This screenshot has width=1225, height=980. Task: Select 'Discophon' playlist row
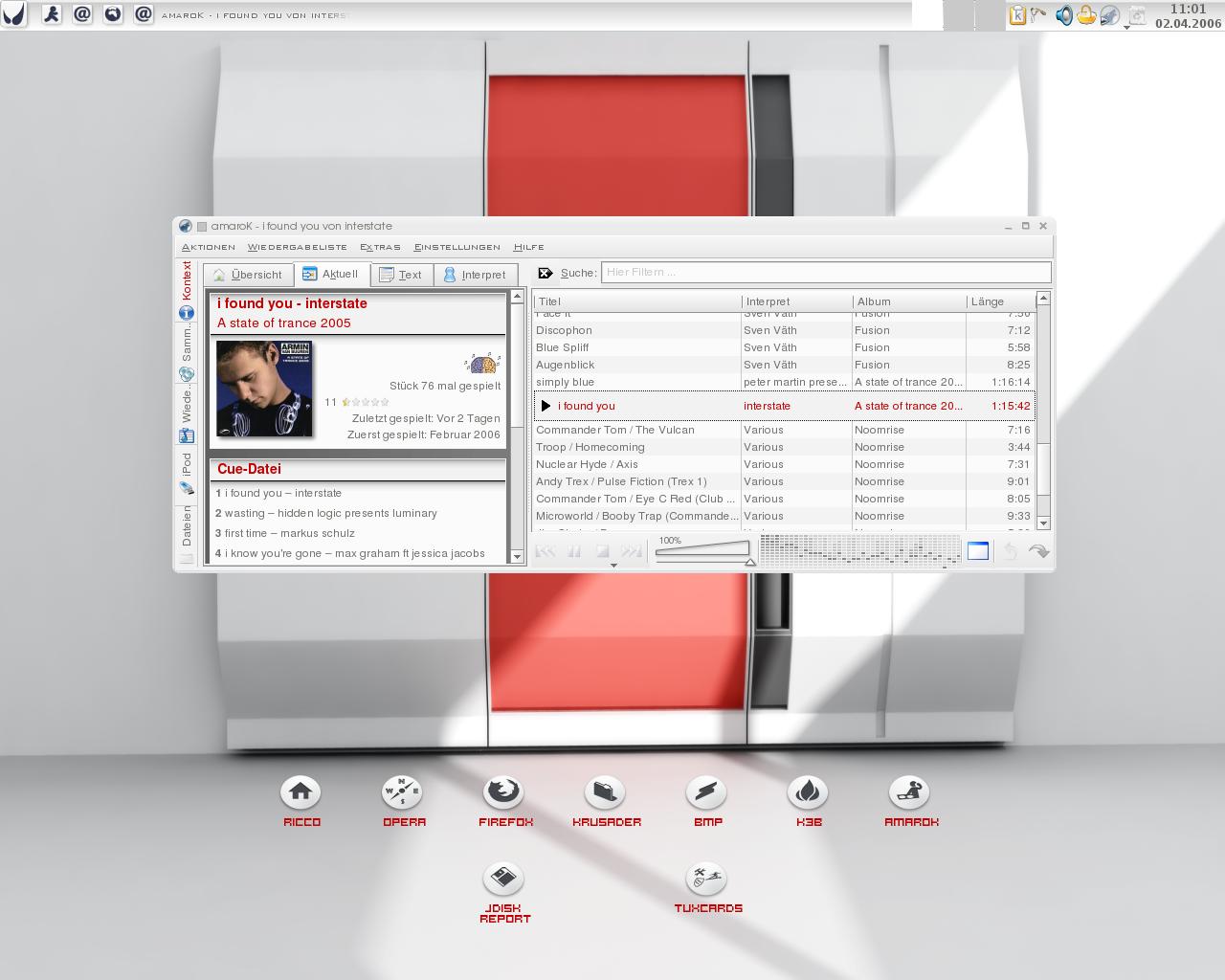click(784, 330)
